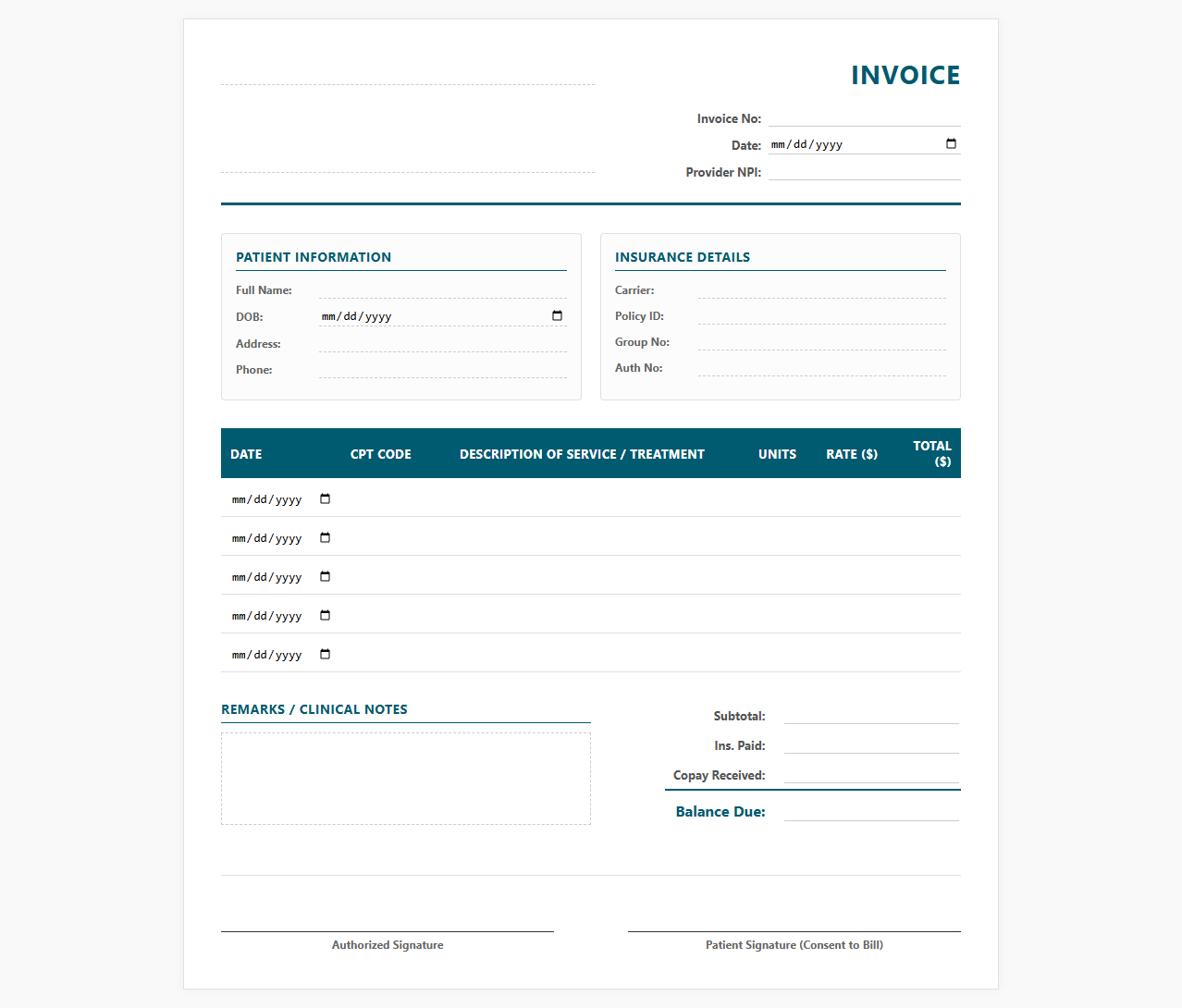Viewport: 1182px width, 1008px height.
Task: Click the PATIENT INFORMATION heading
Action: [x=314, y=257]
